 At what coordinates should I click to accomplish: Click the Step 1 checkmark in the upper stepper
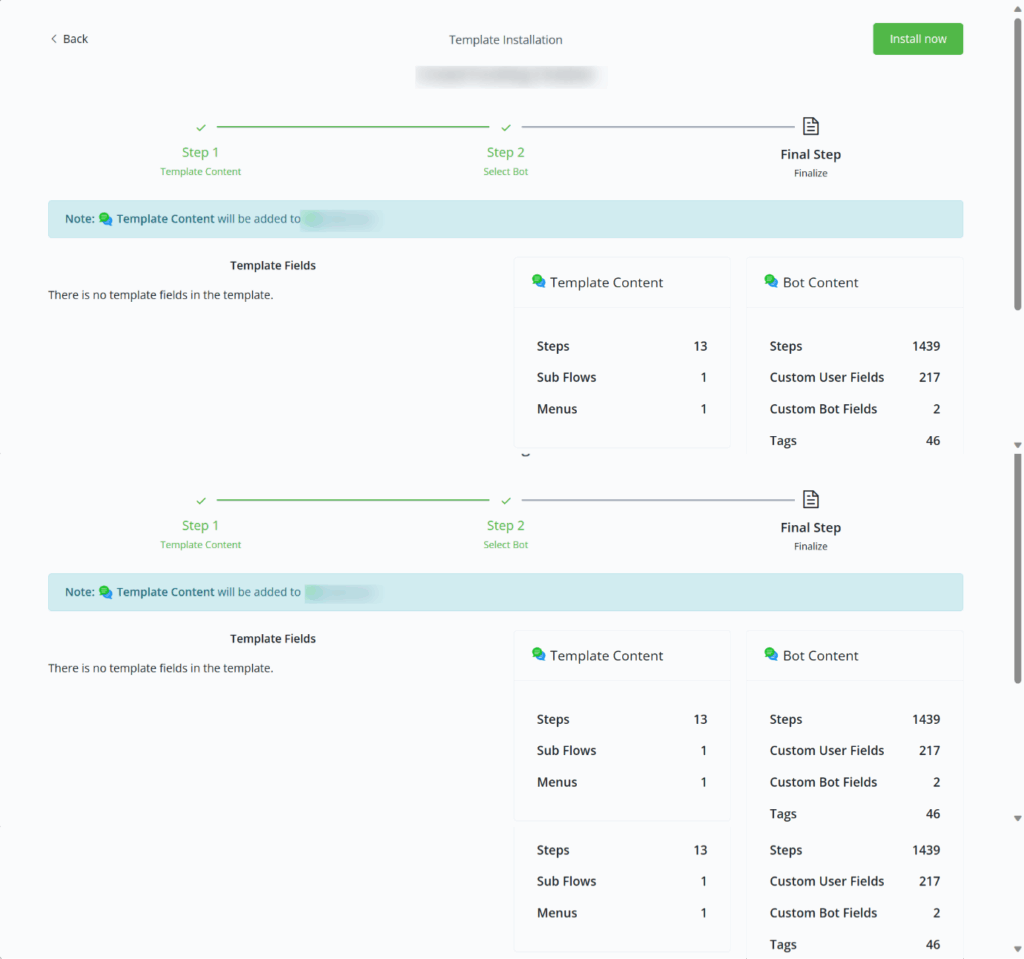tap(201, 128)
